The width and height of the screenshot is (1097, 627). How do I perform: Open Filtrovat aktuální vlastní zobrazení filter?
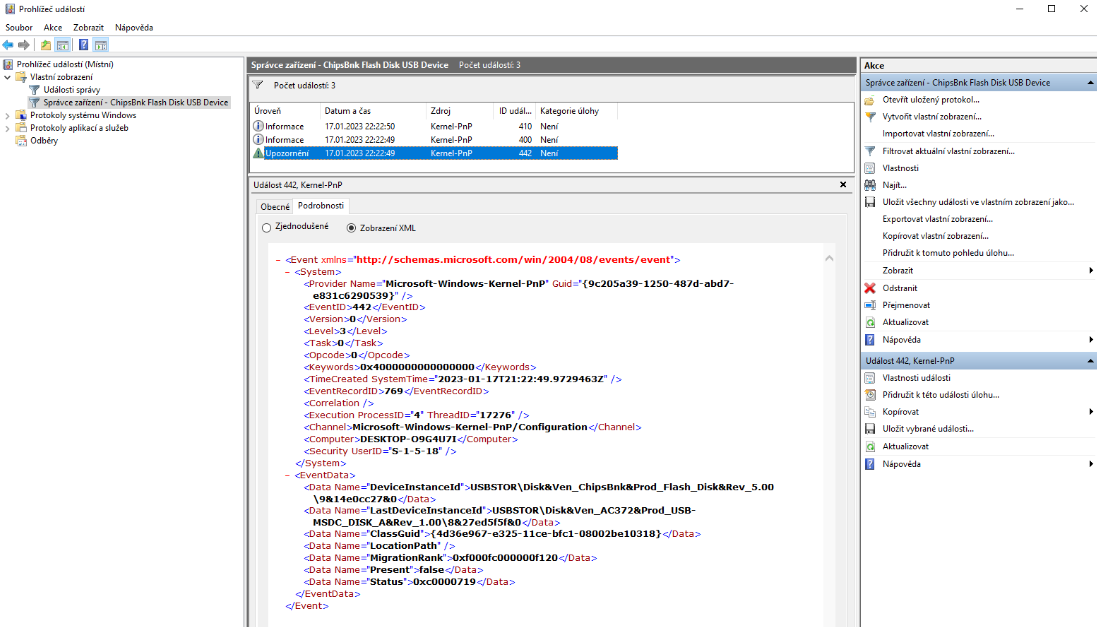(x=947, y=151)
